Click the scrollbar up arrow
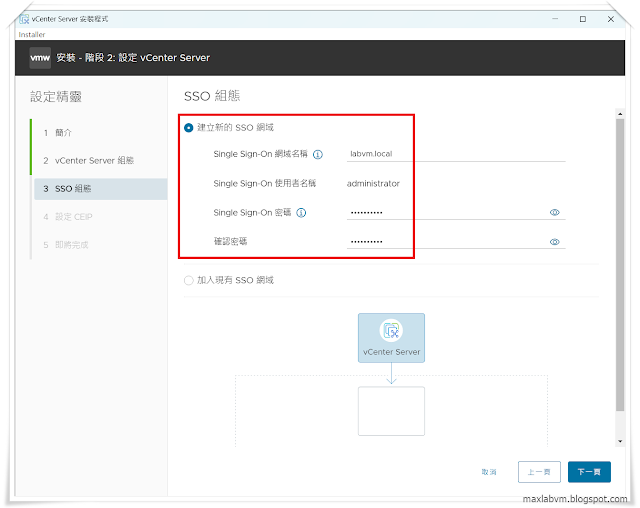640x508 pixels. point(620,114)
